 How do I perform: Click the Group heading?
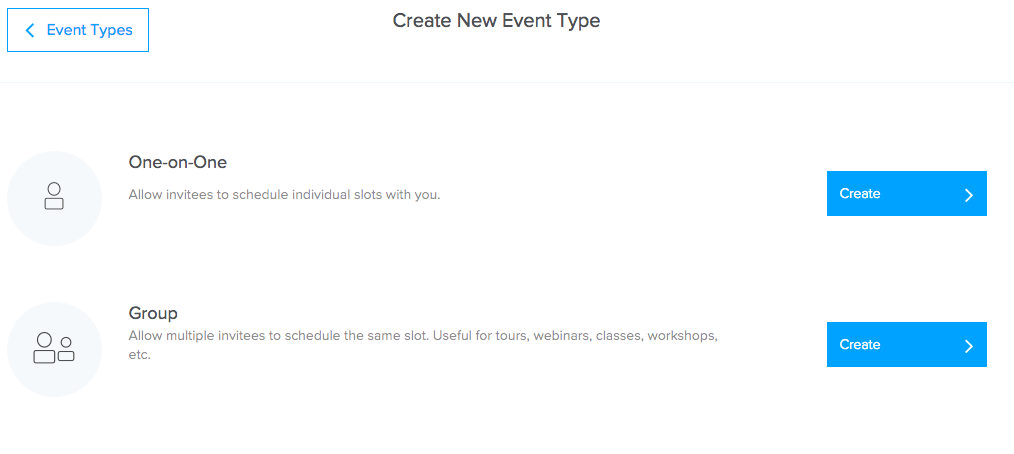coord(153,314)
